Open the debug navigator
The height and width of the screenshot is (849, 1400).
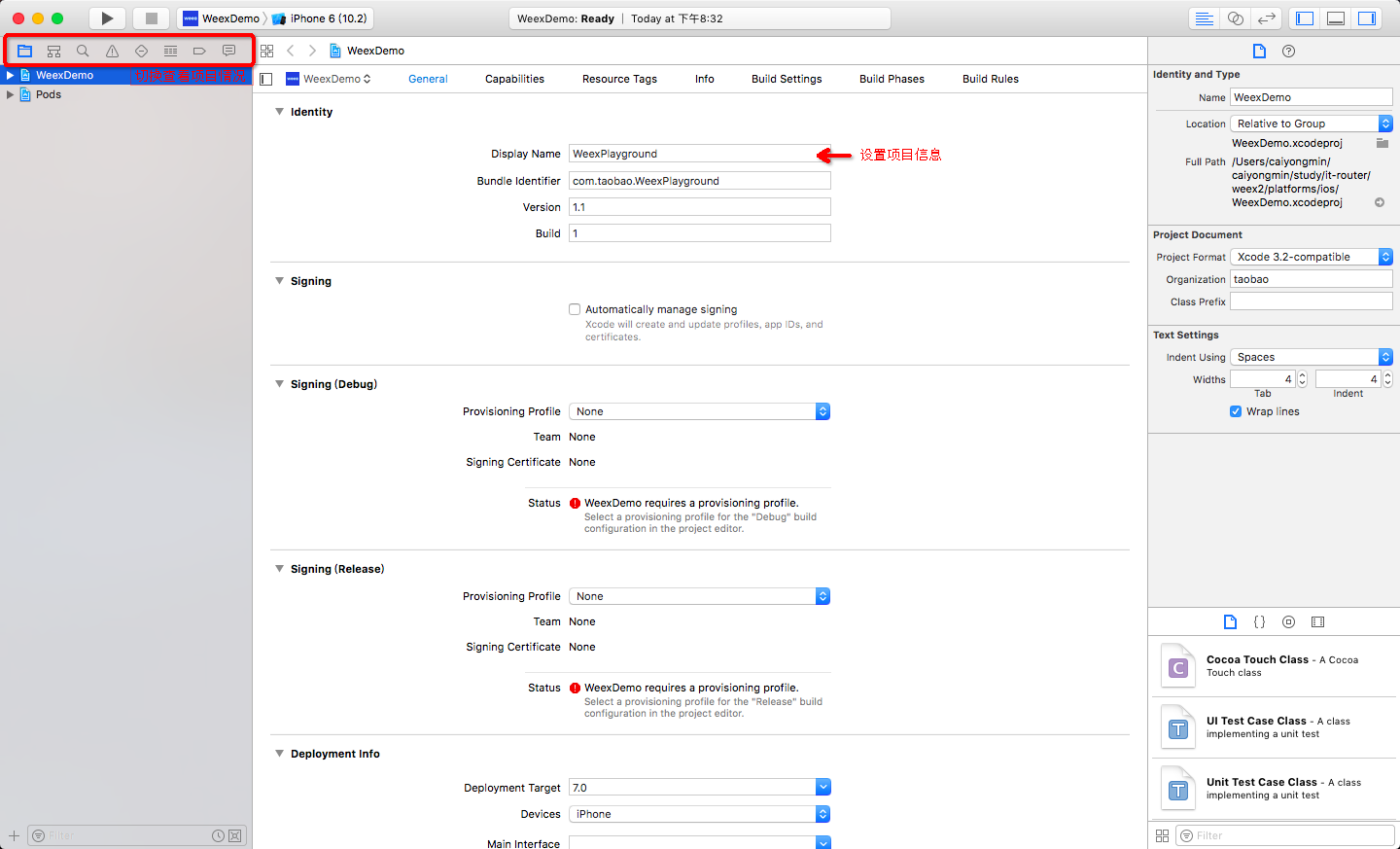[171, 51]
